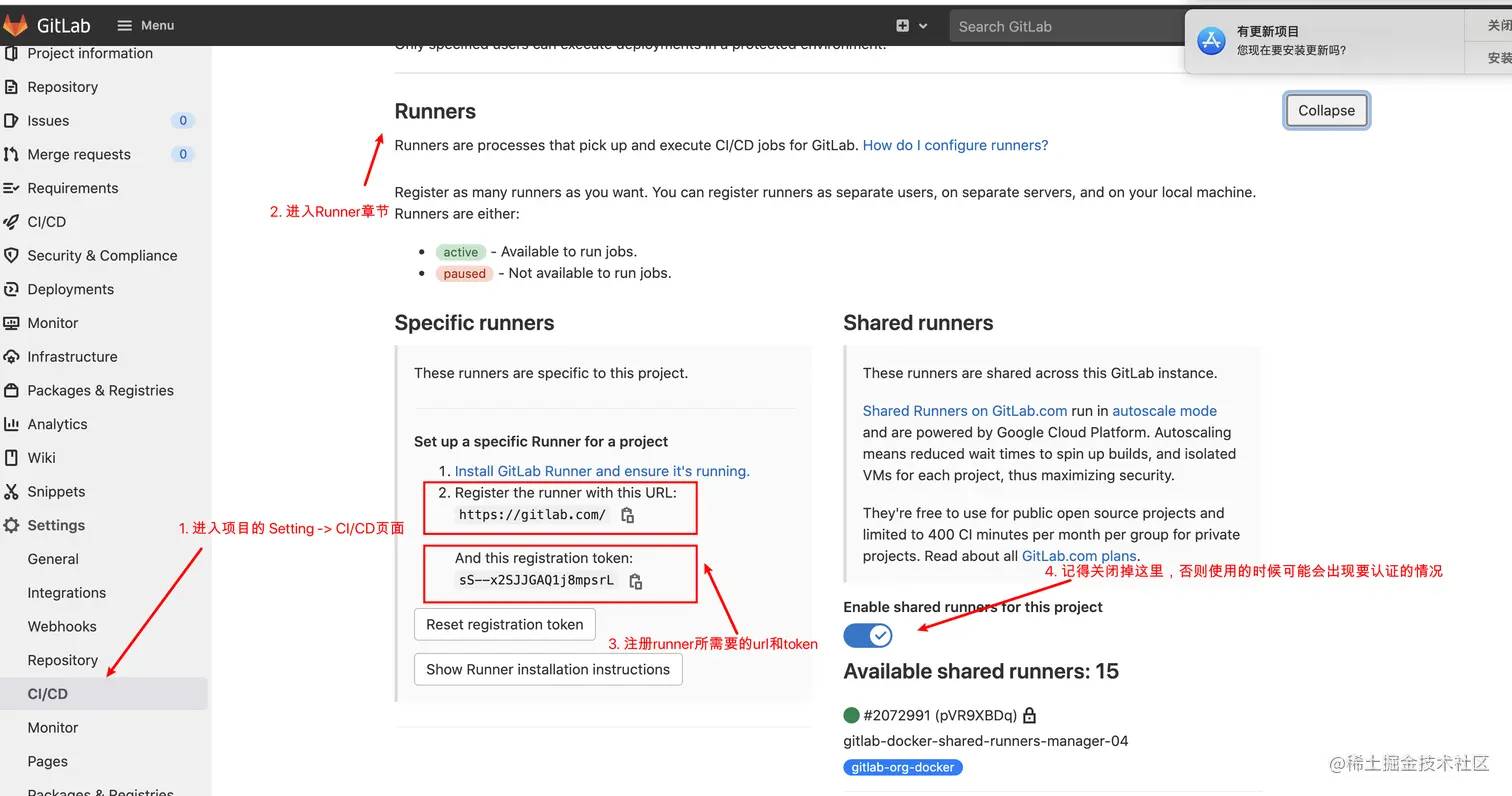Screen dimensions: 1512x796
Task: Toggle Enable shared runners for this project
Action: click(868, 635)
